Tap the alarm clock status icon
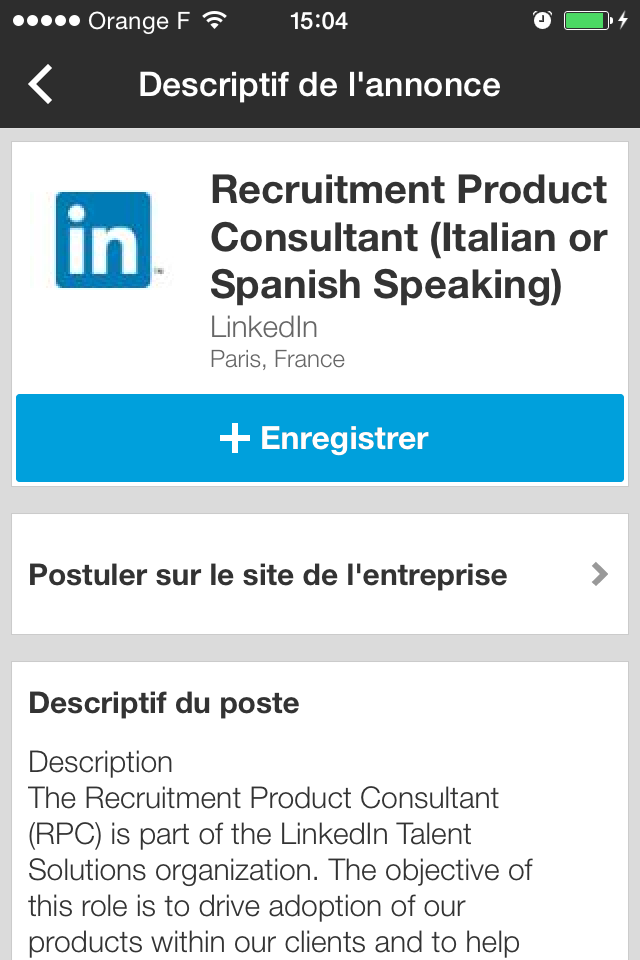The height and width of the screenshot is (960, 640). 542,20
